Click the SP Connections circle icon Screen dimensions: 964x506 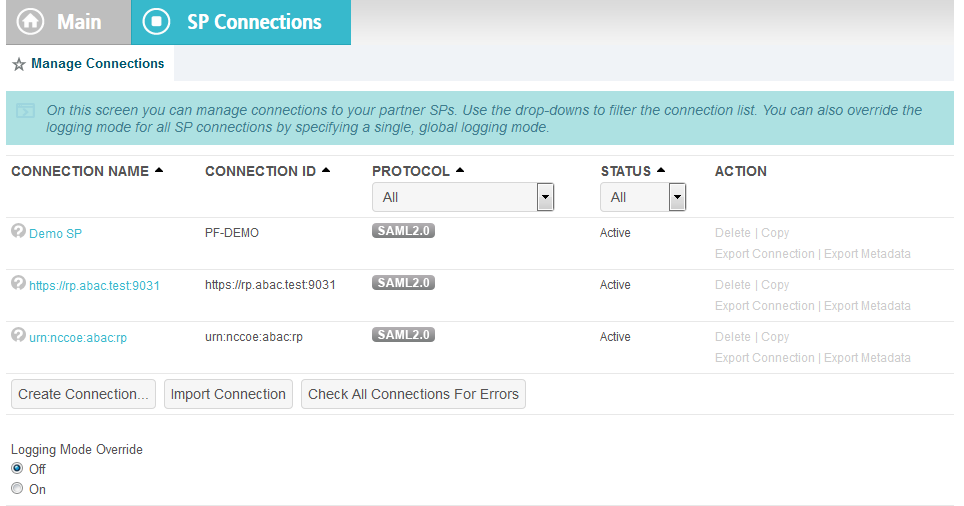point(156,22)
